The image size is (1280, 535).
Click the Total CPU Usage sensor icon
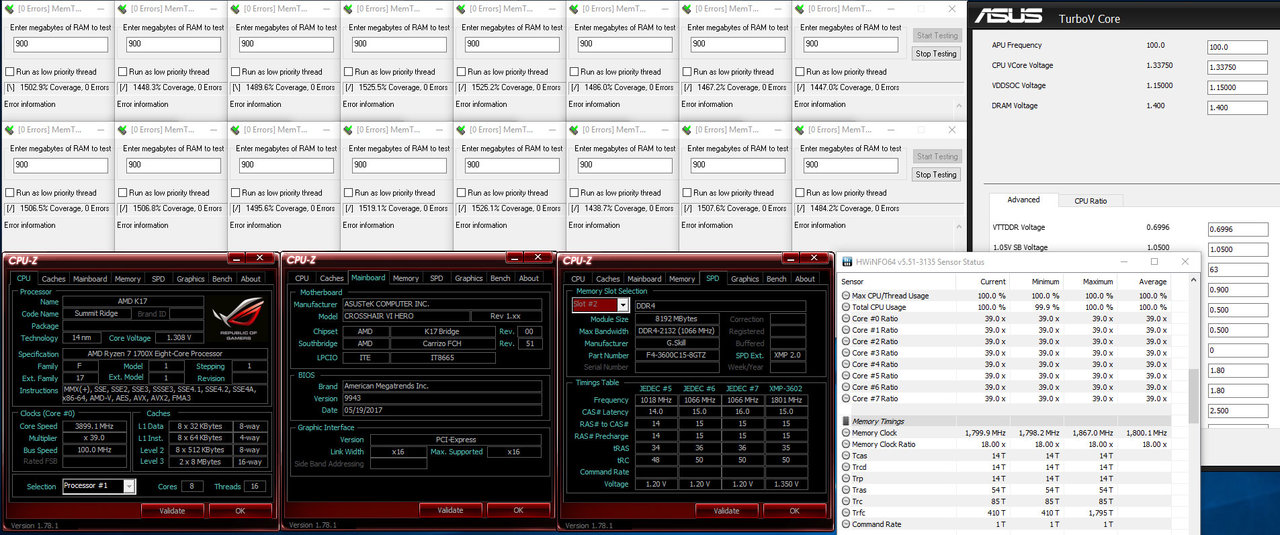click(845, 307)
